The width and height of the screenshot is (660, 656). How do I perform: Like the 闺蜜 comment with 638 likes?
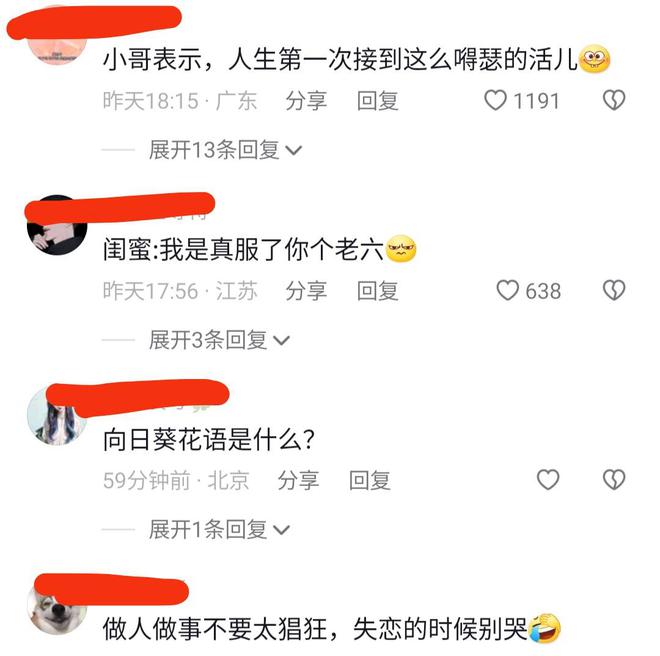click(x=508, y=291)
